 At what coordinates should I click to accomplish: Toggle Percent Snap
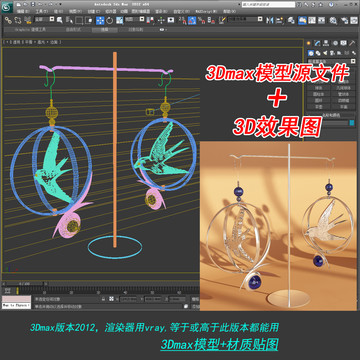[x=202, y=20]
